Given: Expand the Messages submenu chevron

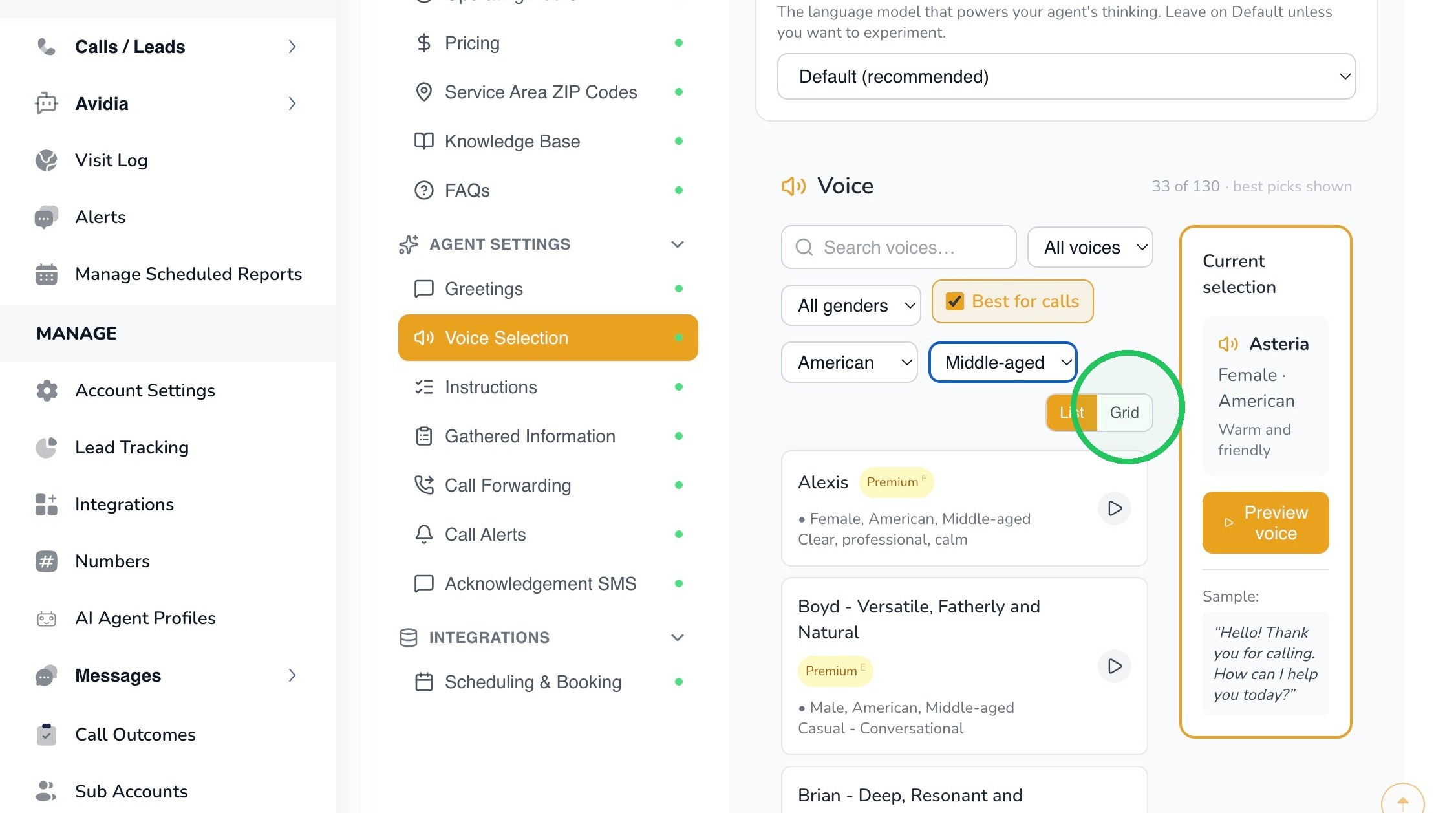Looking at the screenshot, I should click(292, 675).
